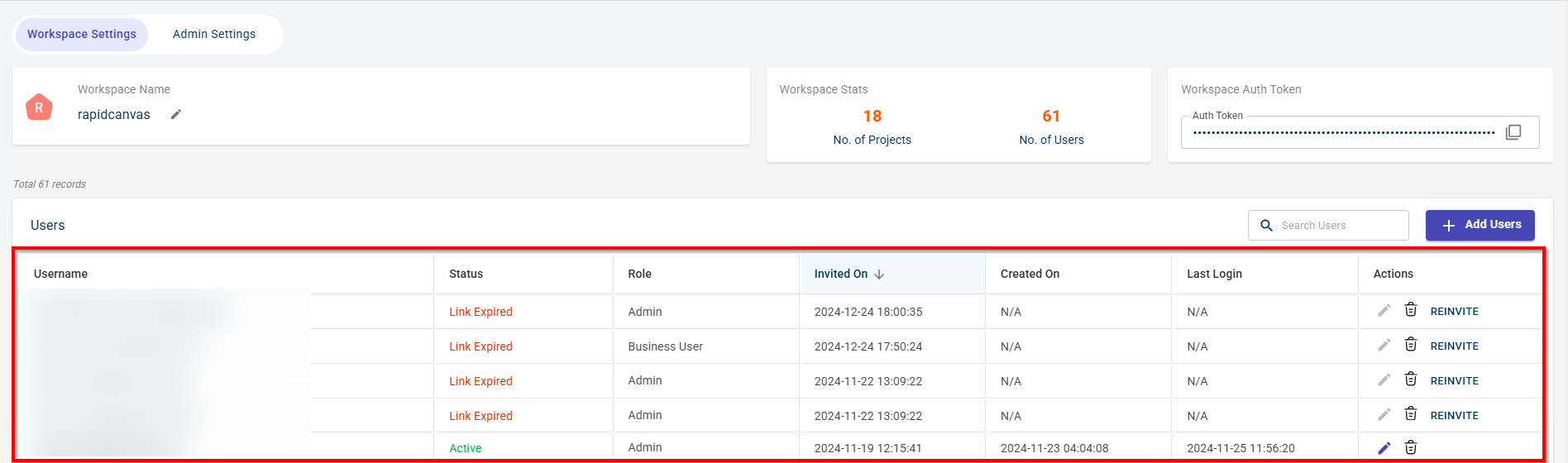This screenshot has height=463, width=1568.
Task: Reinvite the Business User
Action: [x=1454, y=346]
